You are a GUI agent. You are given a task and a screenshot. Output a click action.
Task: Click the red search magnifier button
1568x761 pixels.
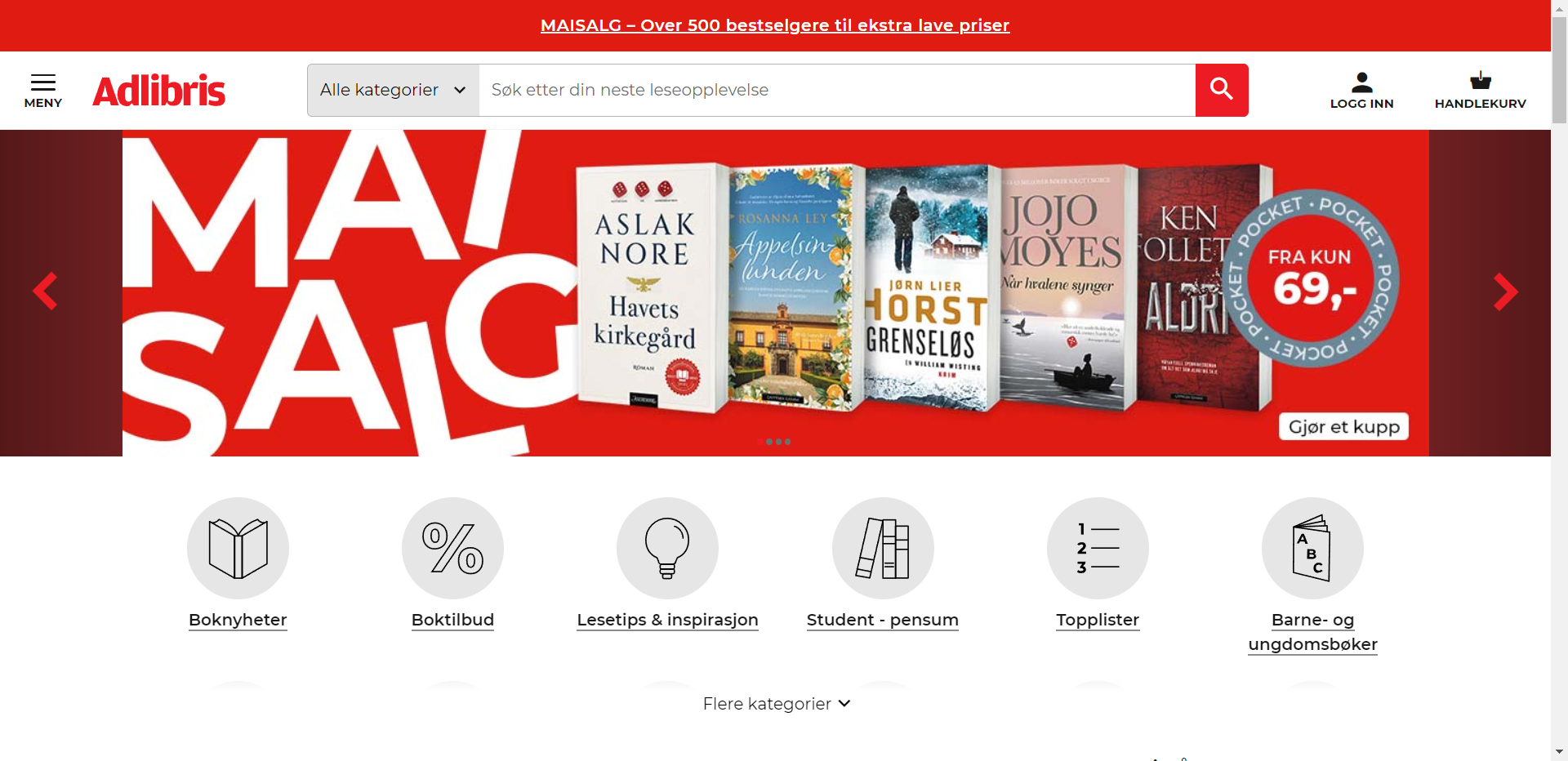point(1222,90)
